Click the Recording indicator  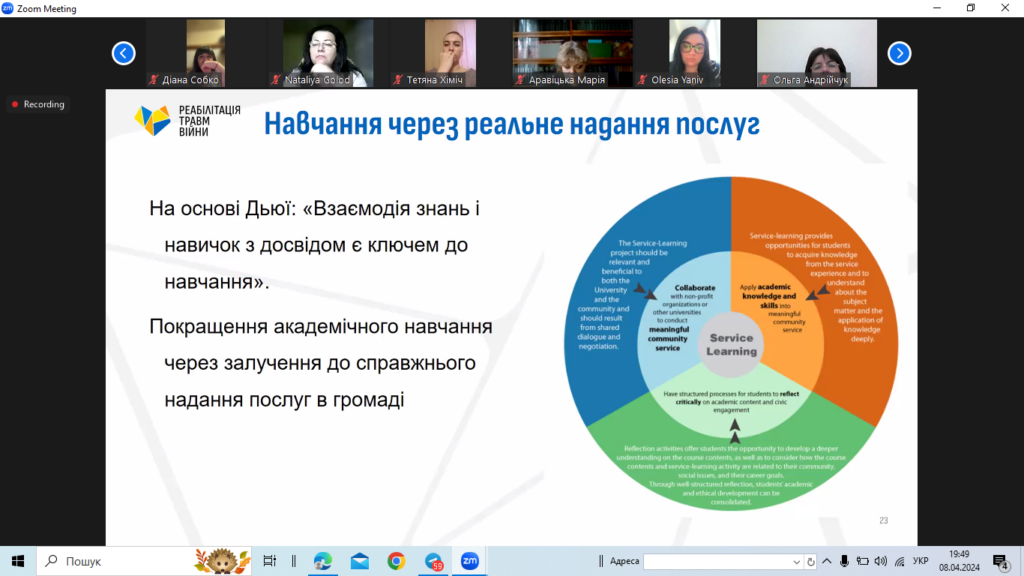point(38,104)
